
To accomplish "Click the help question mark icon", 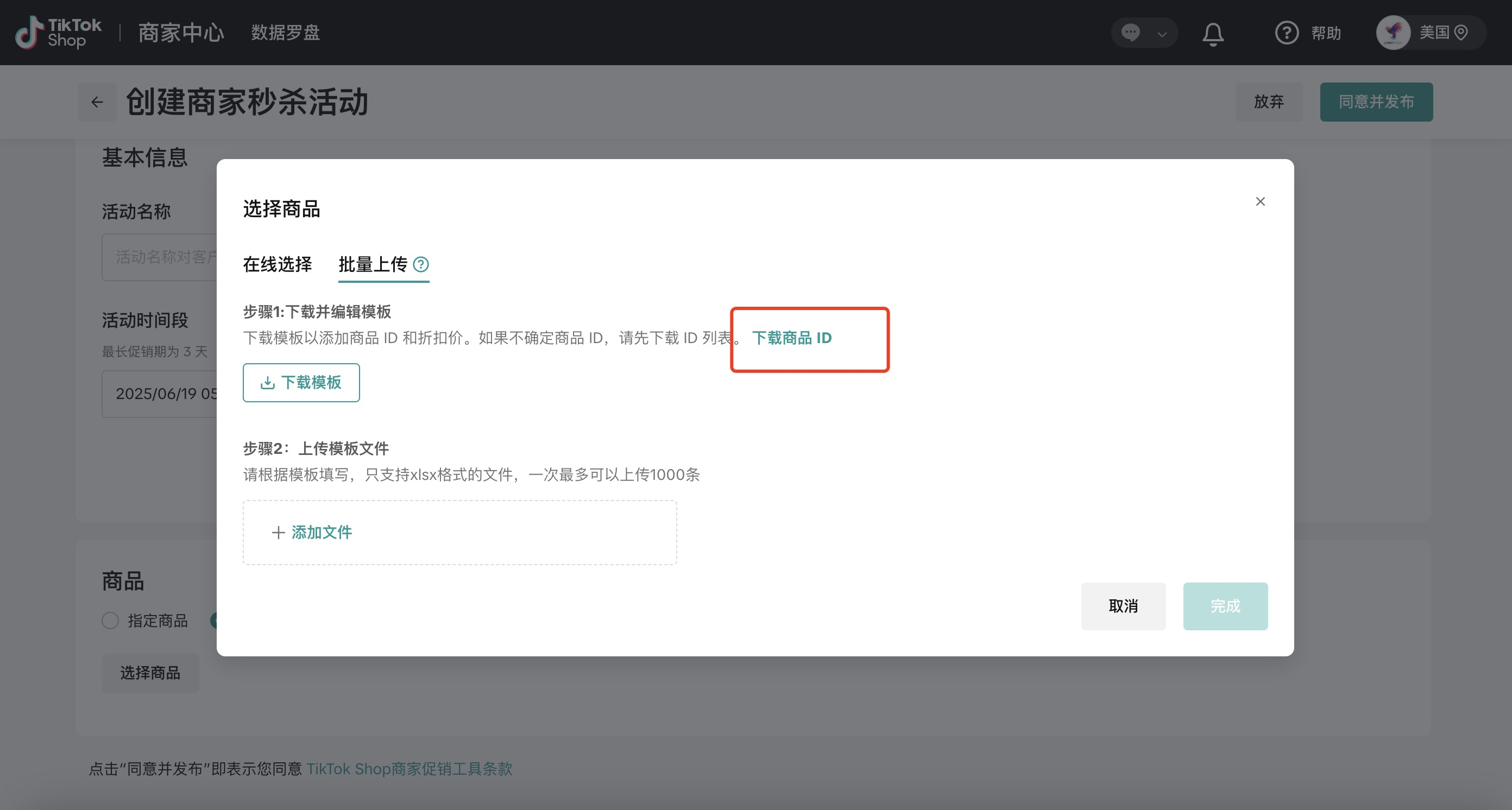I will (1286, 33).
